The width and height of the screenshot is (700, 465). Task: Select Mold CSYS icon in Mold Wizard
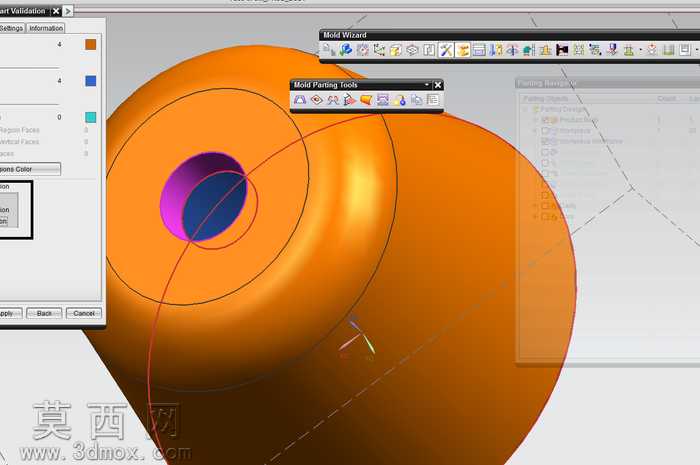tap(379, 50)
